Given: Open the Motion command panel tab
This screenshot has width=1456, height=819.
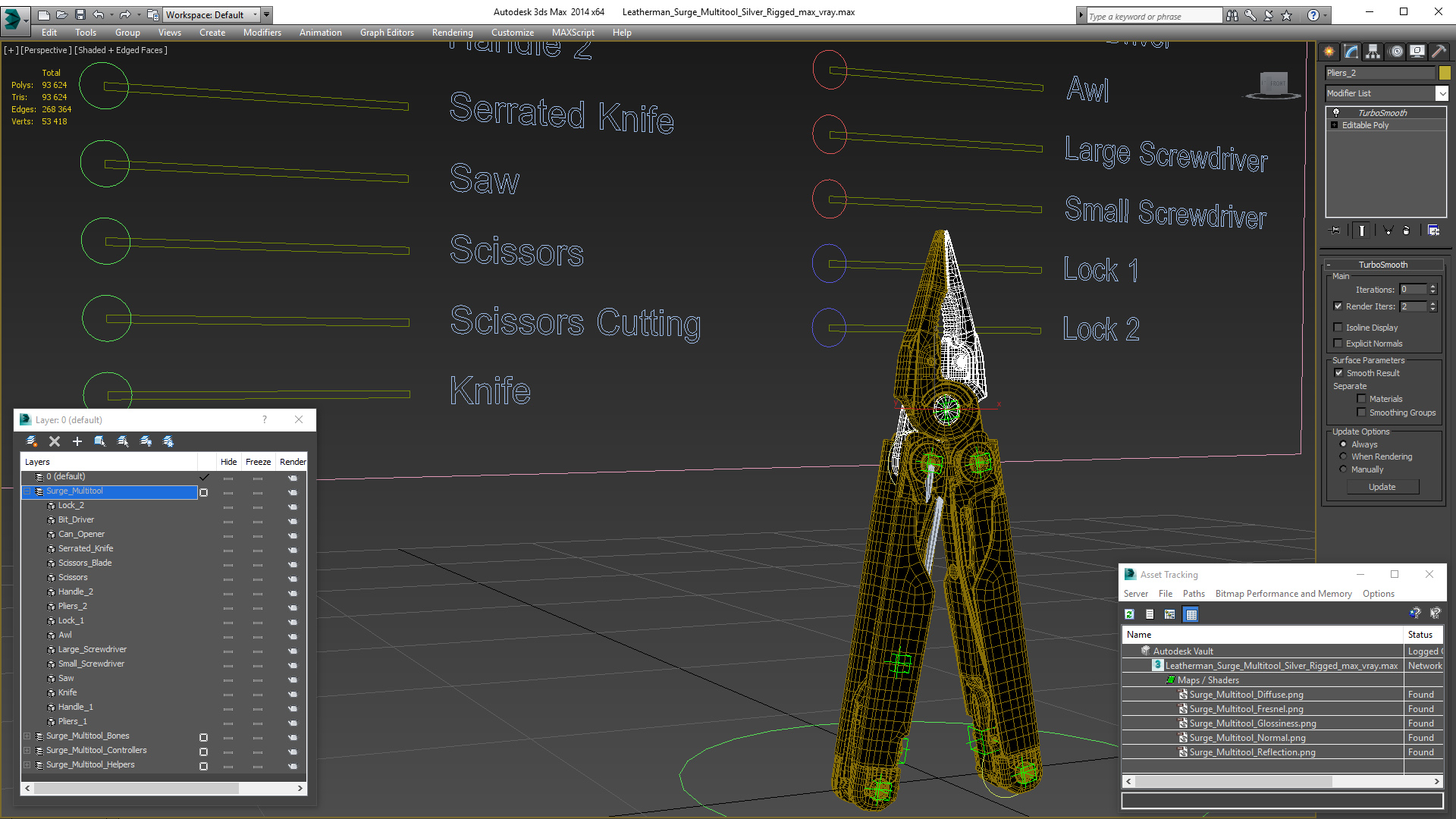Looking at the screenshot, I should pyautogui.click(x=1395, y=52).
